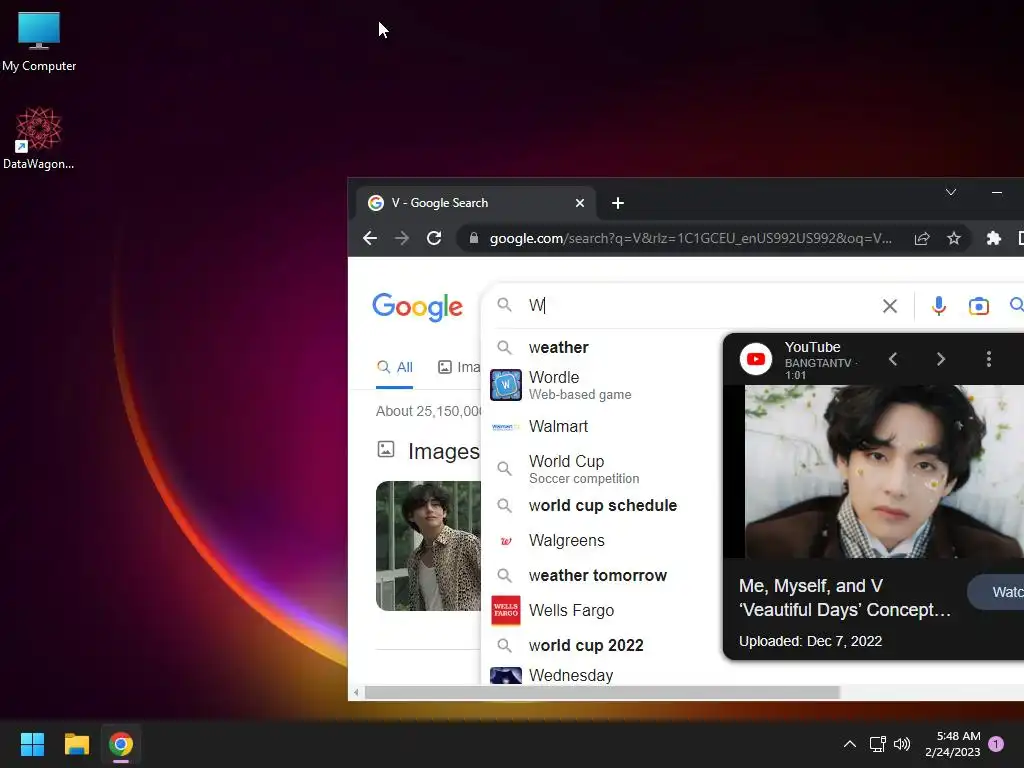The image size is (1024, 768).
Task: Click the horizontal scrollbar thumb
Action: [x=602, y=692]
